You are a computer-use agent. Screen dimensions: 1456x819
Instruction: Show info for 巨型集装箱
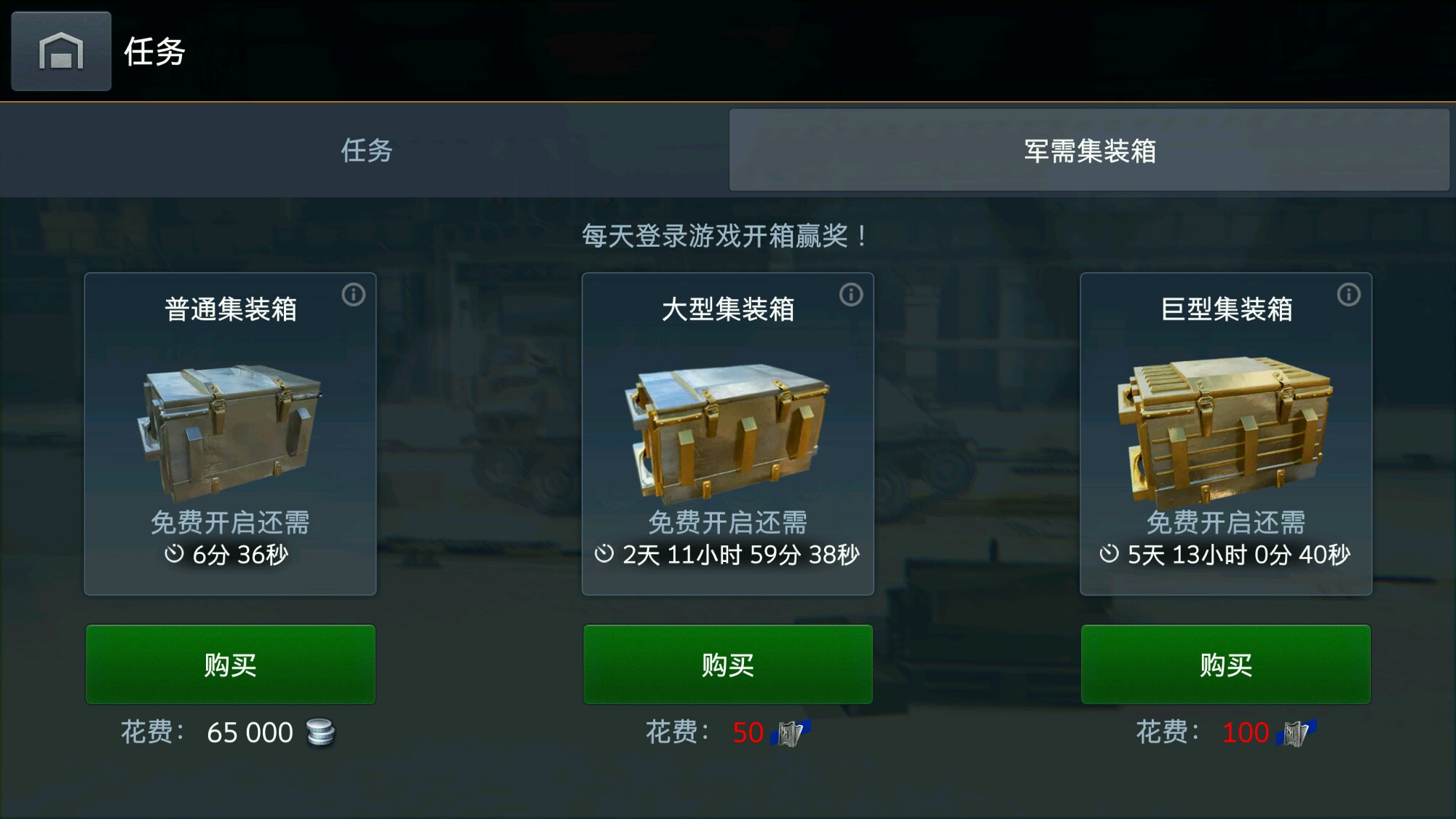click(x=1349, y=295)
